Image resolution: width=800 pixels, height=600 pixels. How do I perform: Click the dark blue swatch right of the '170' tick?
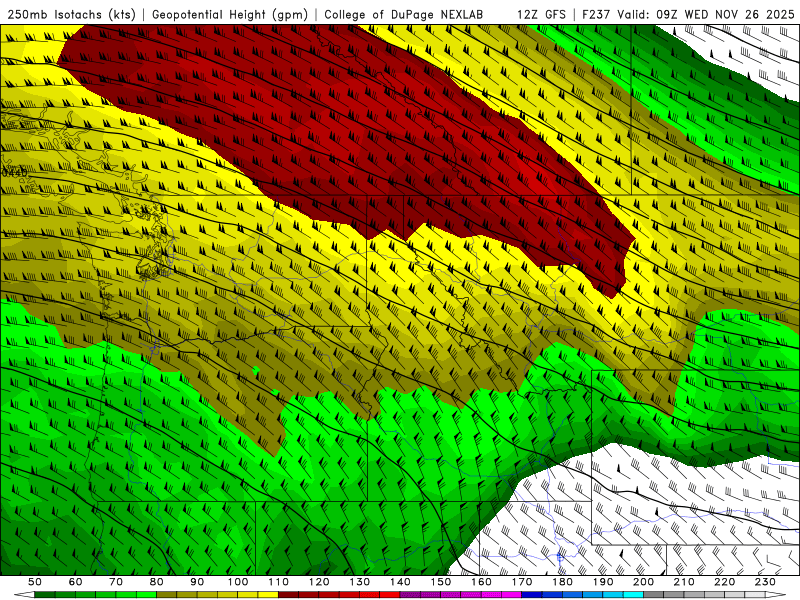533,595
